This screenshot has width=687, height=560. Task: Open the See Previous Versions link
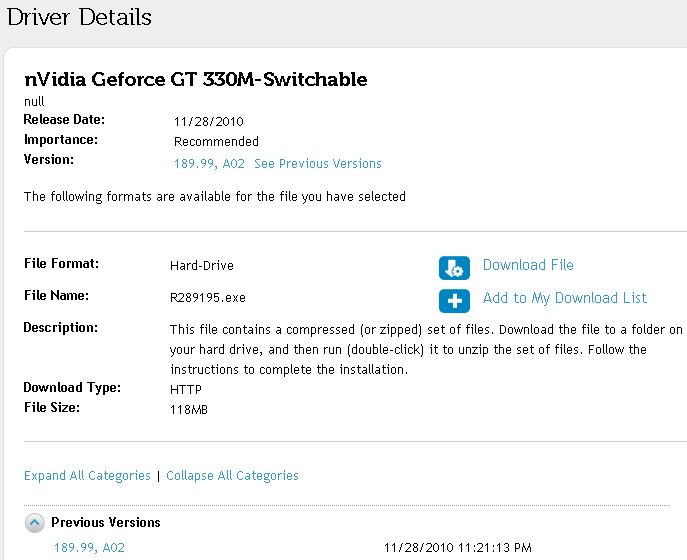coord(318,163)
